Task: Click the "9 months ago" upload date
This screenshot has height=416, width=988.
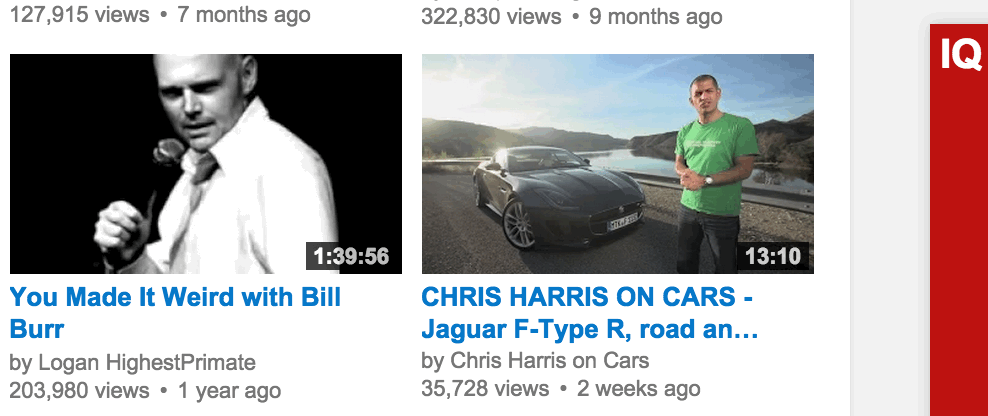Action: coord(656,16)
